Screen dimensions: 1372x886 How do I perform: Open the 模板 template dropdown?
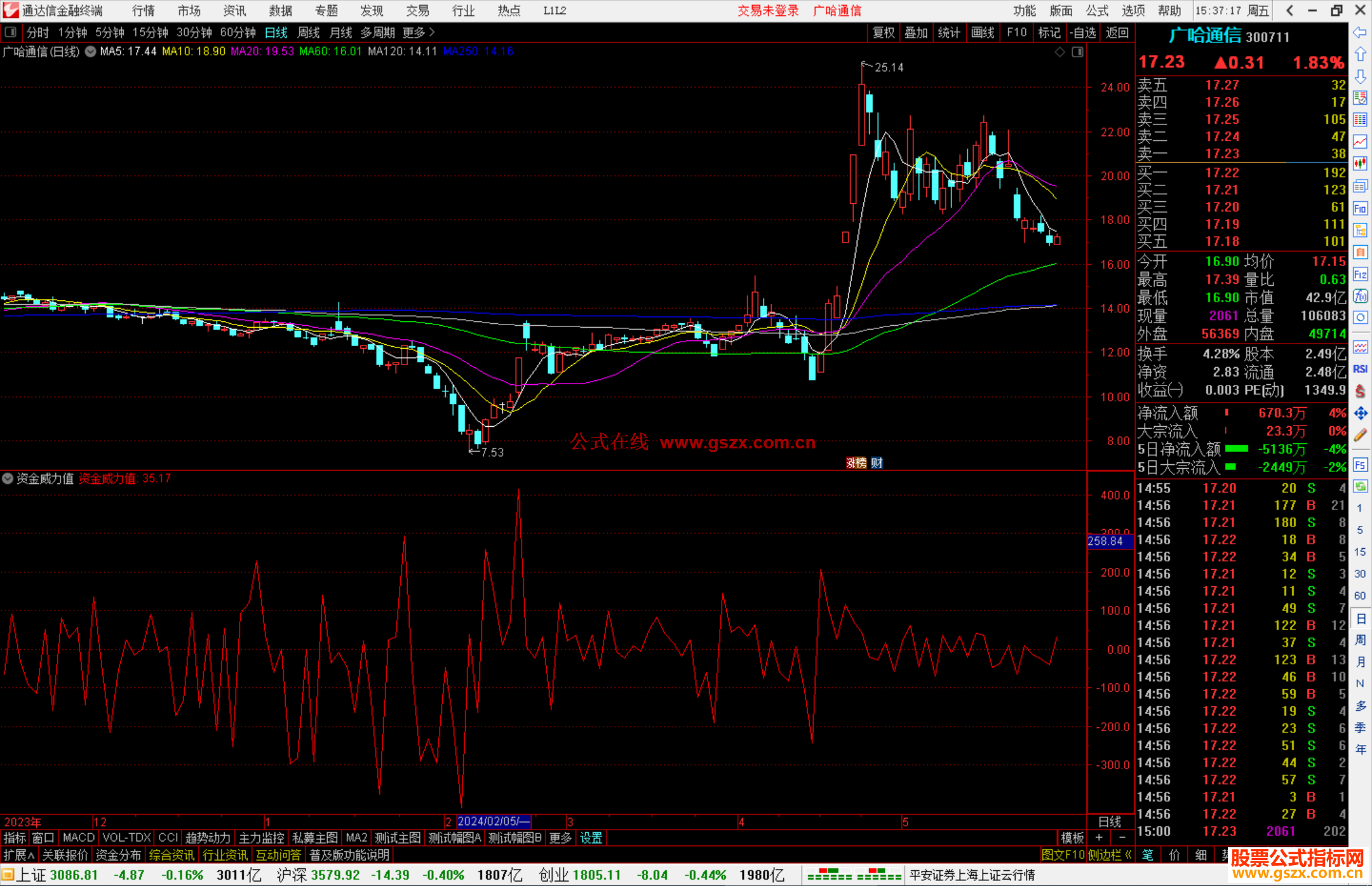click(x=1072, y=838)
